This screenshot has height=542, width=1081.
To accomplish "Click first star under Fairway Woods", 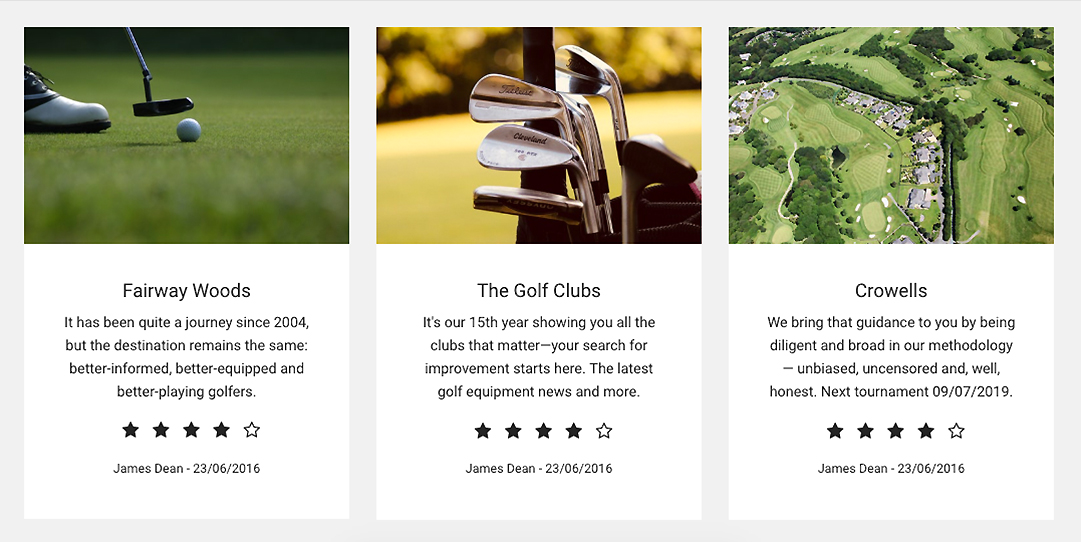I will pyautogui.click(x=130, y=430).
